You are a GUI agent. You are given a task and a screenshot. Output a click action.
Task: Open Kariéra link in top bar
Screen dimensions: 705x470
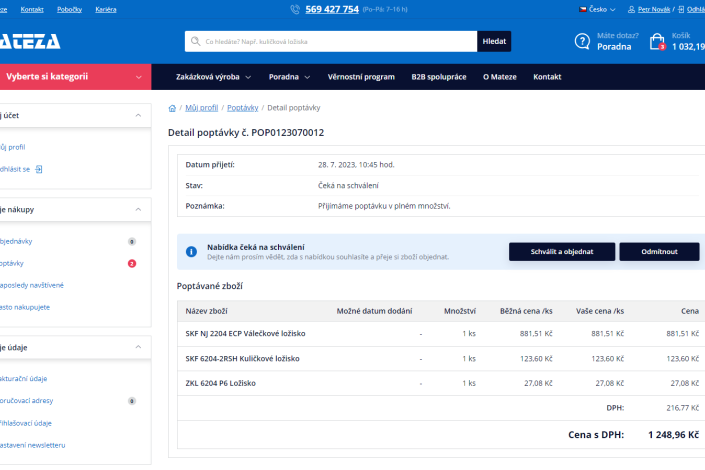pyautogui.click(x=106, y=9)
